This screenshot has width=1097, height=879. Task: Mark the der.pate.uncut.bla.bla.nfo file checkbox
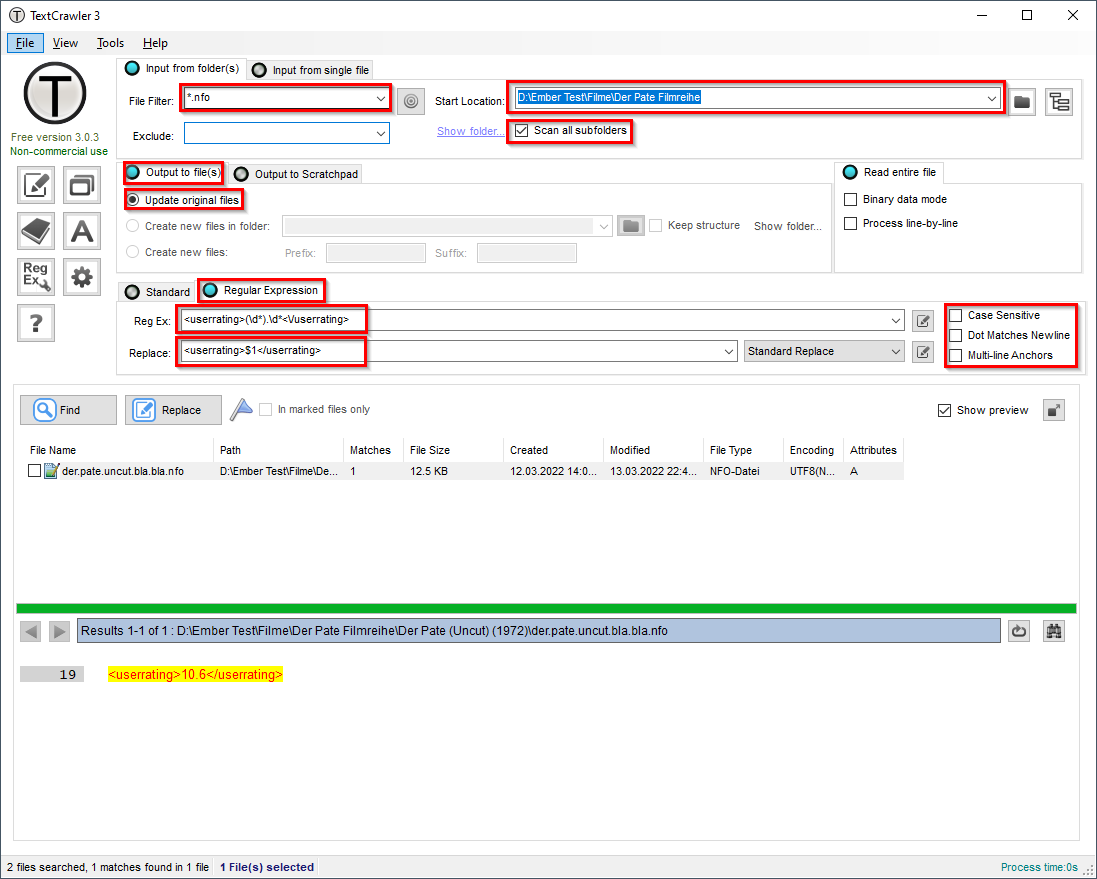34,471
